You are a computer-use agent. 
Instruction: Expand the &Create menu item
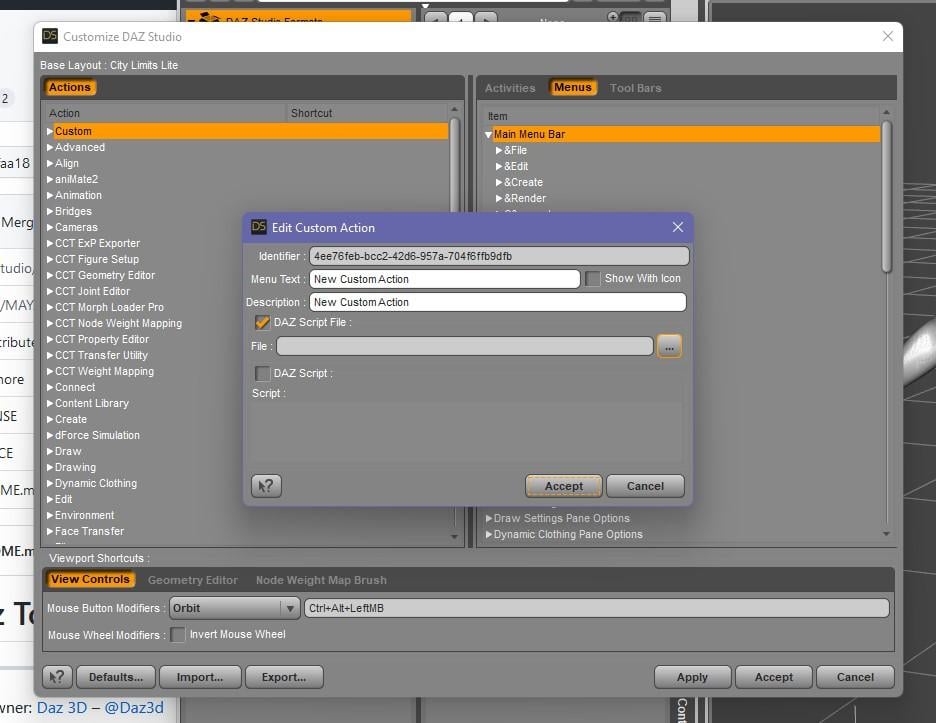pos(499,183)
